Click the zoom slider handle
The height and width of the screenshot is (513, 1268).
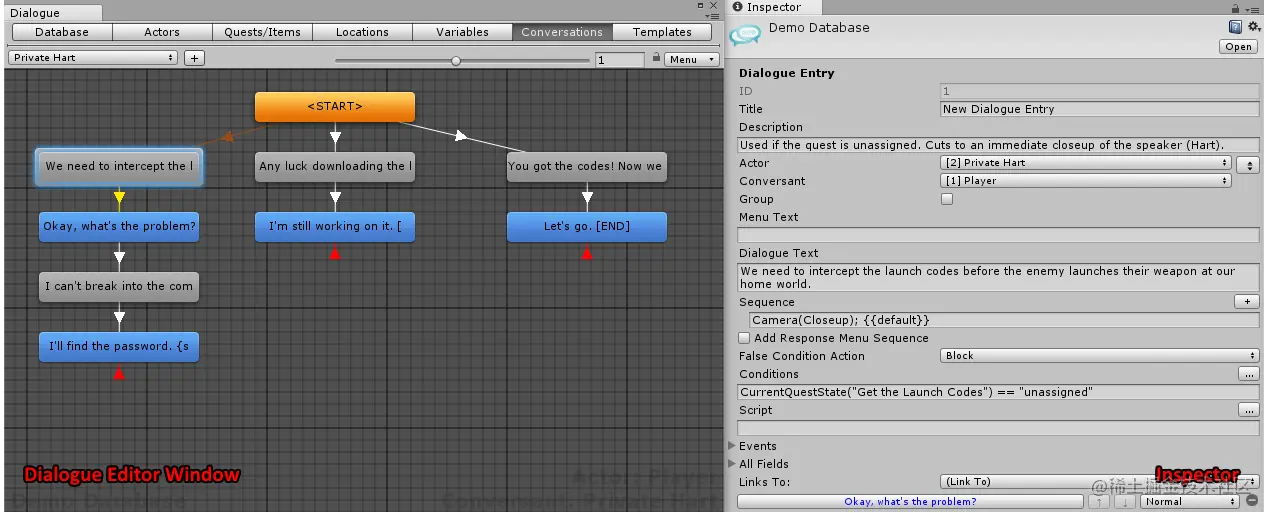(x=456, y=60)
